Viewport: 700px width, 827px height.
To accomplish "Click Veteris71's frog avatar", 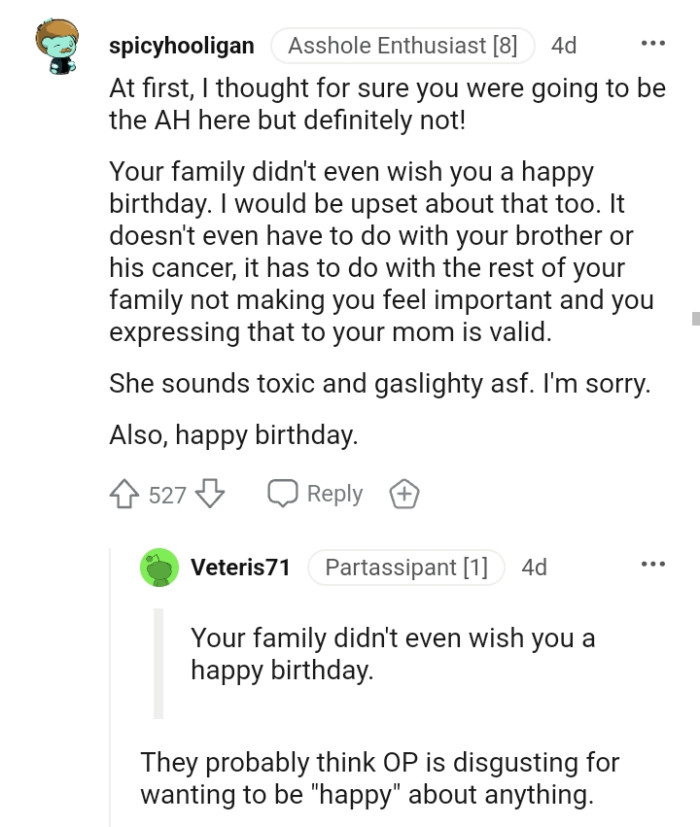I will (x=159, y=567).
